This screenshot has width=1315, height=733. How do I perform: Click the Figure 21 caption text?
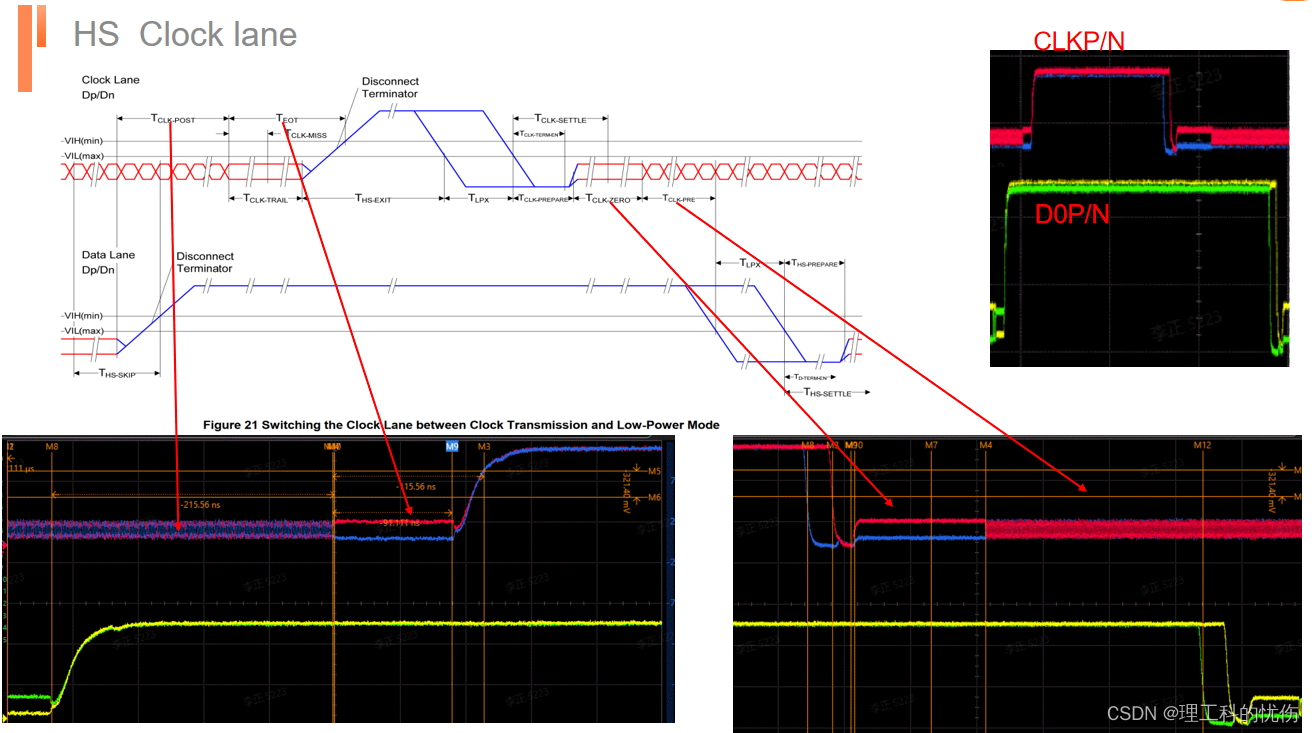(x=461, y=425)
